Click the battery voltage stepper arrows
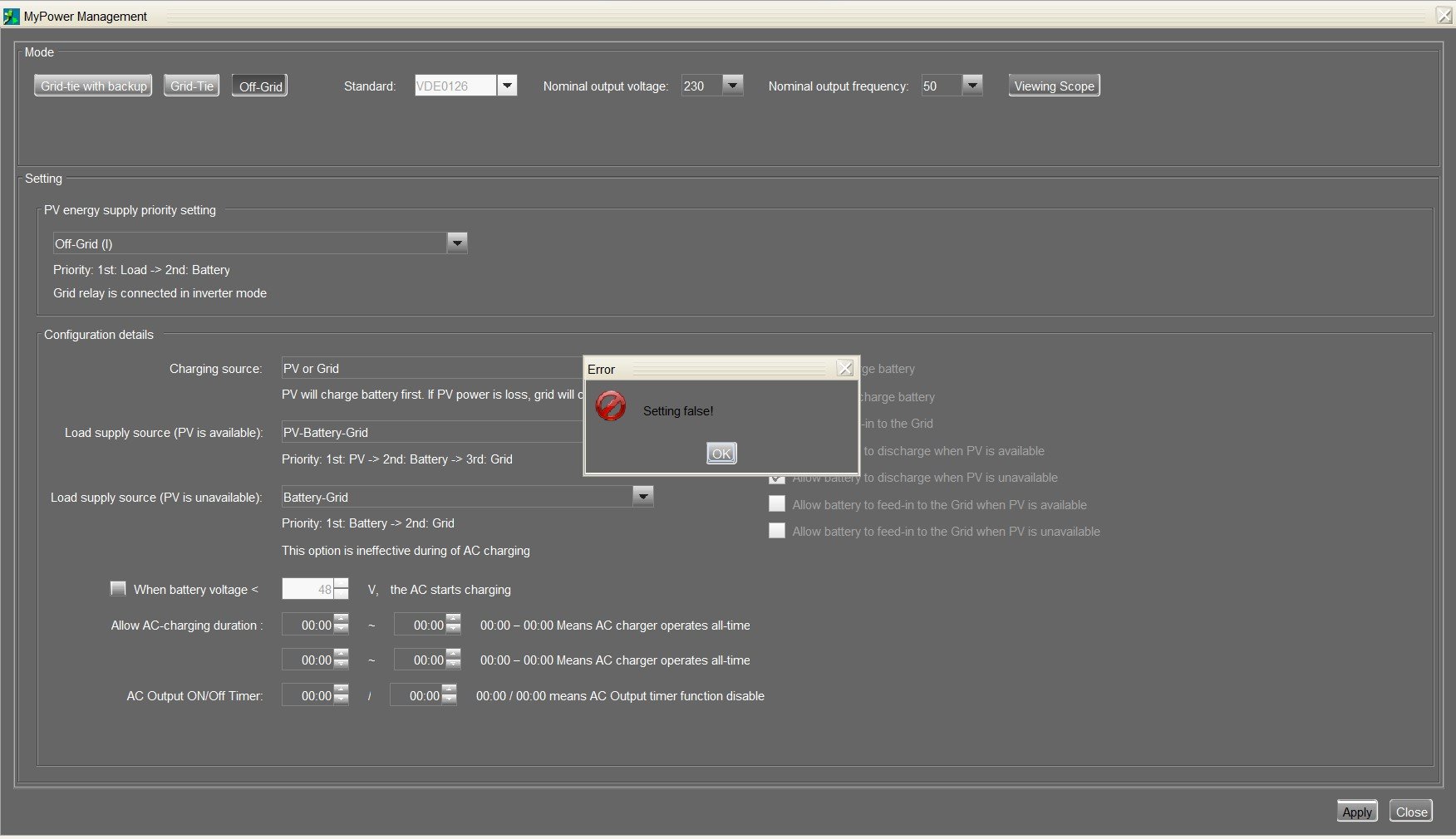 341,589
